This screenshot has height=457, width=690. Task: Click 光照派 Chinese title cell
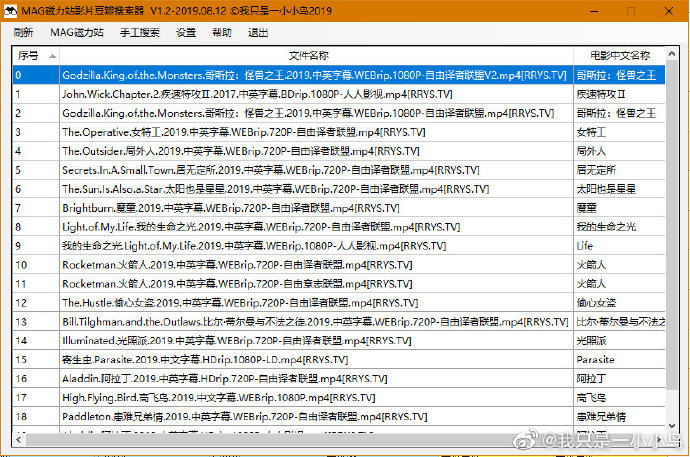pyautogui.click(x=619, y=340)
